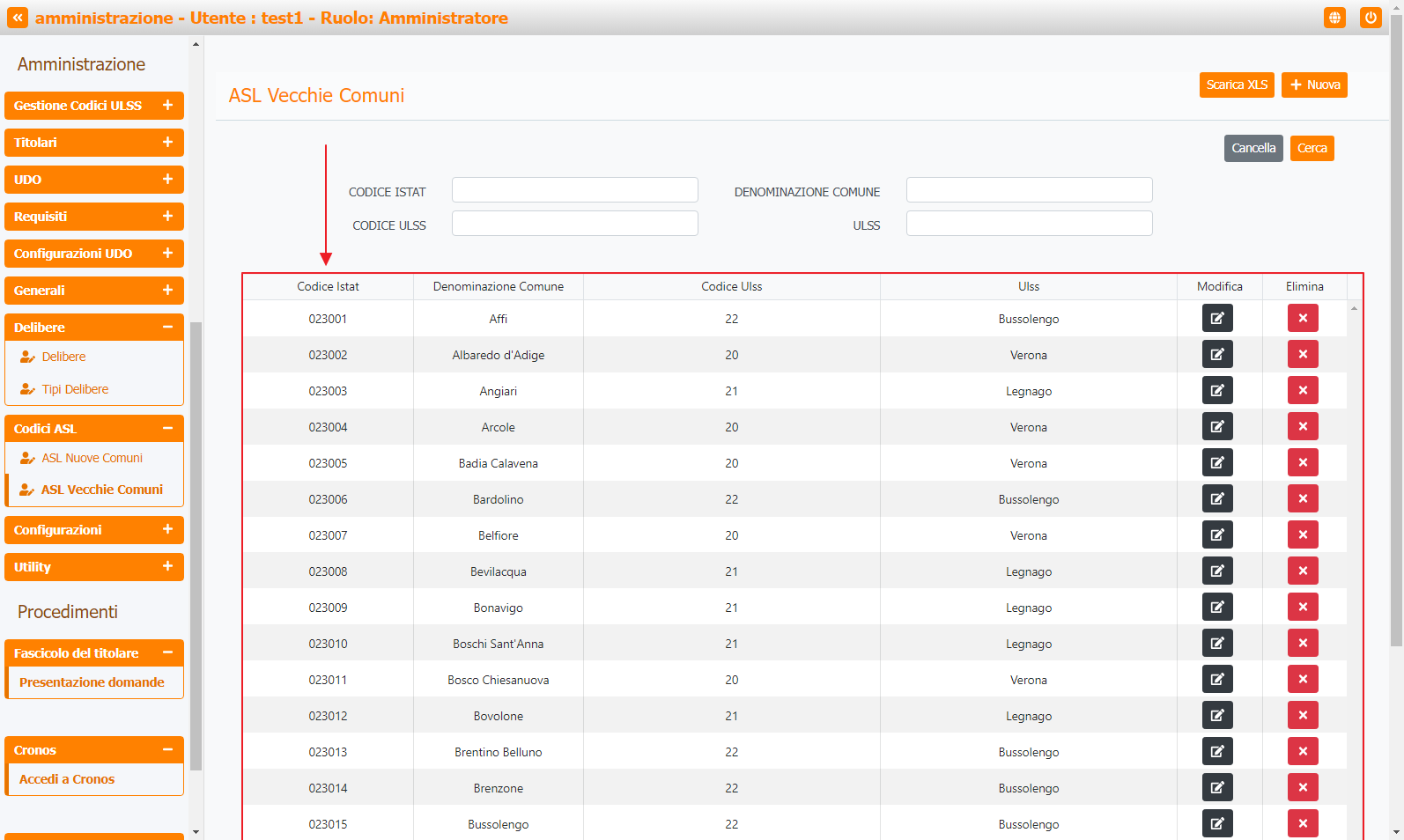Download table with Scarica XLS button
Viewport: 1404px width, 840px height.
[x=1236, y=85]
